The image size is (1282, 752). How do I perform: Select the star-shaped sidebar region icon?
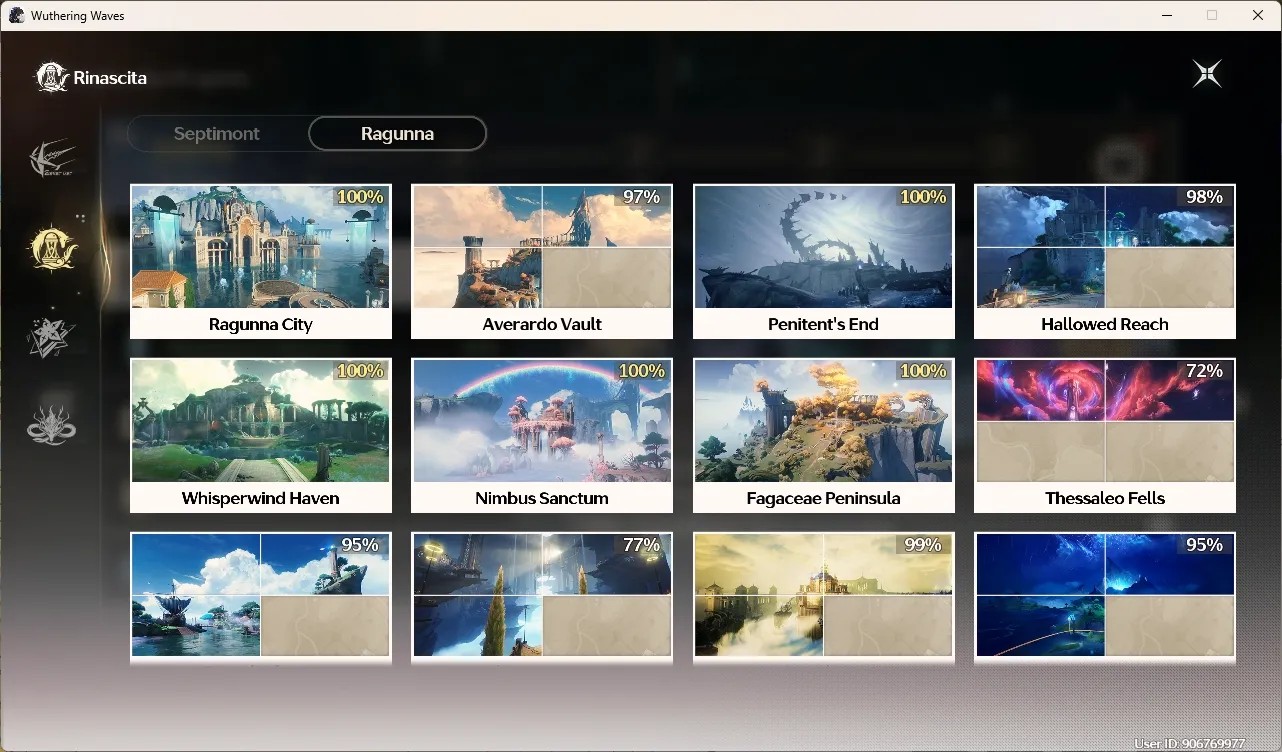coord(51,337)
